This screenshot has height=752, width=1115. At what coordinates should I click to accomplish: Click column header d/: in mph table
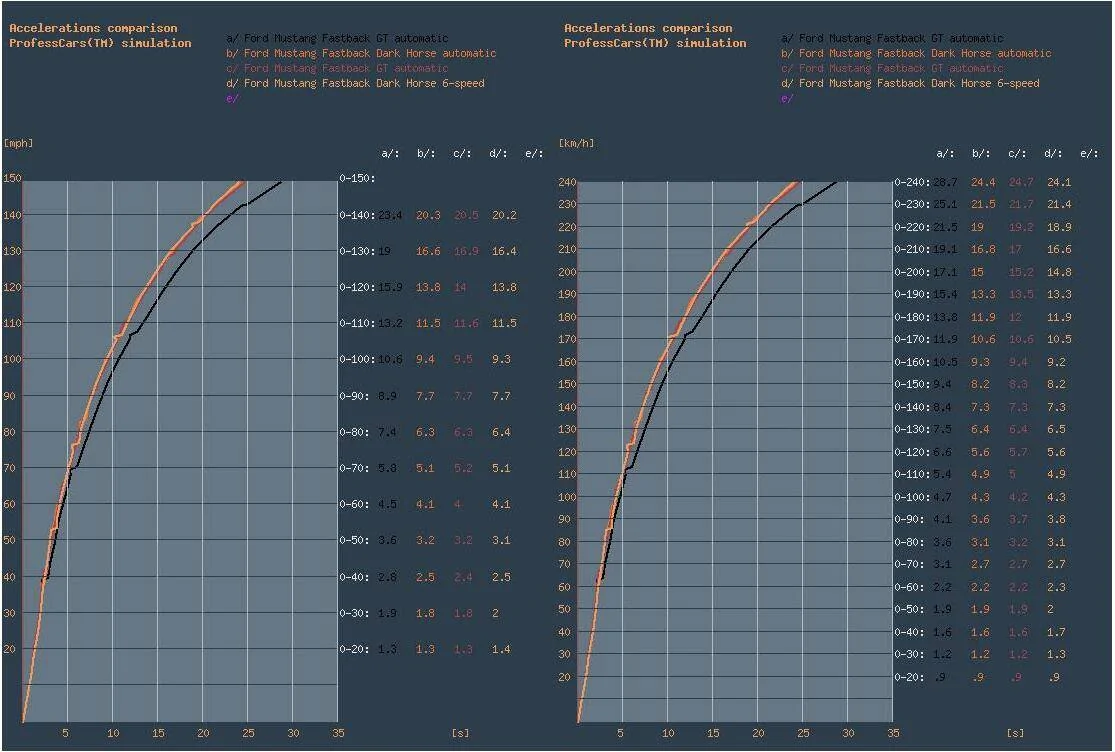(x=498, y=153)
